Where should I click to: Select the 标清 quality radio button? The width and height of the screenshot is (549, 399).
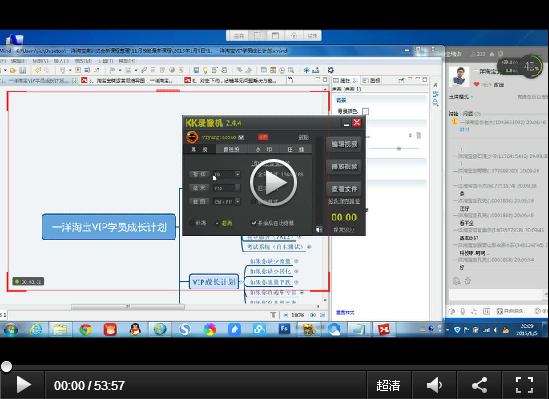[x=191, y=223]
